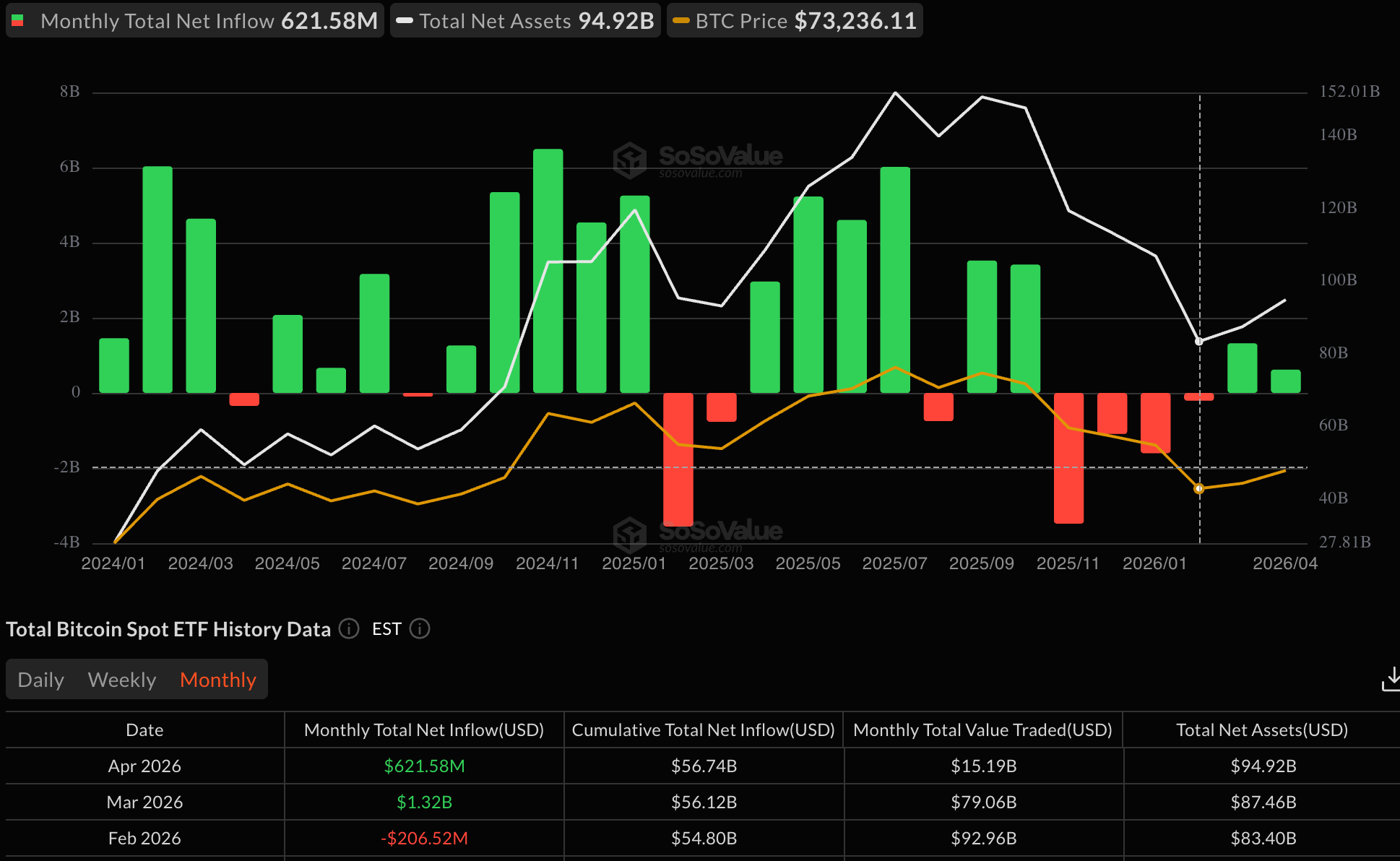This screenshot has width=1400, height=861.
Task: Click Monthly Total Net Inflow(USD) column header
Action: point(424,730)
